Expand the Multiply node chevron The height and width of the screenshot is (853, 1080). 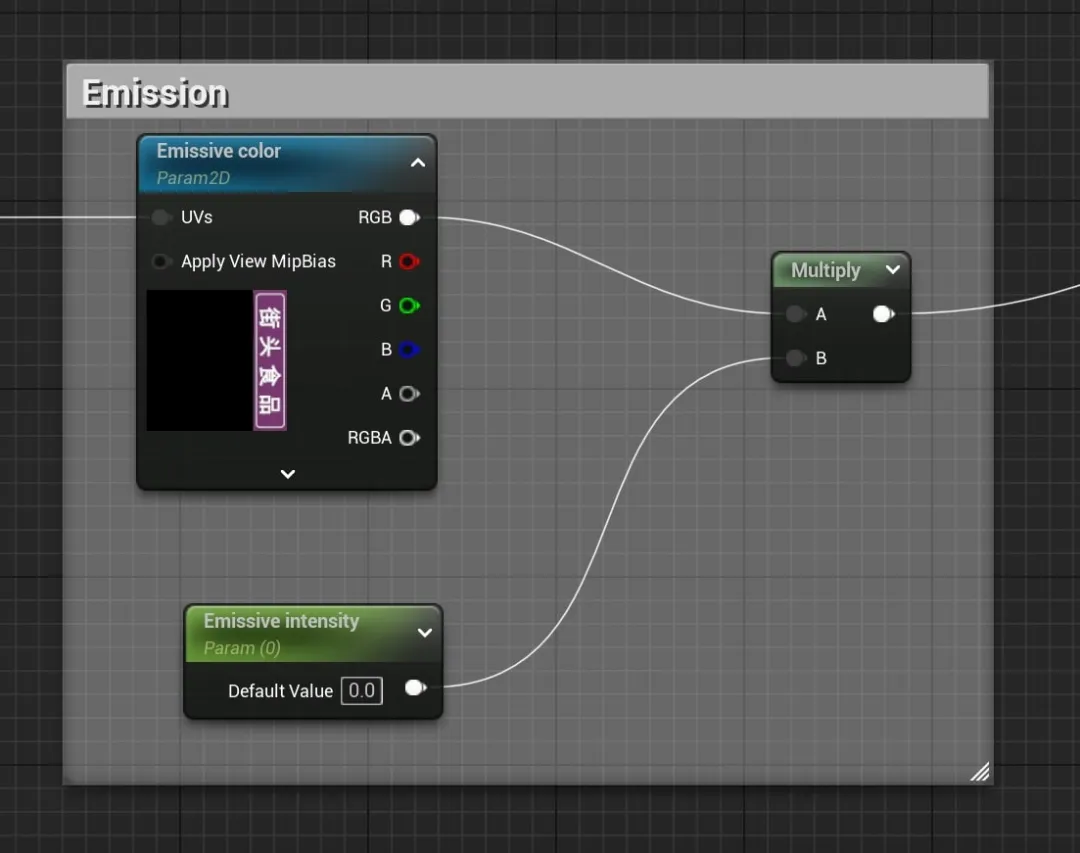point(893,269)
